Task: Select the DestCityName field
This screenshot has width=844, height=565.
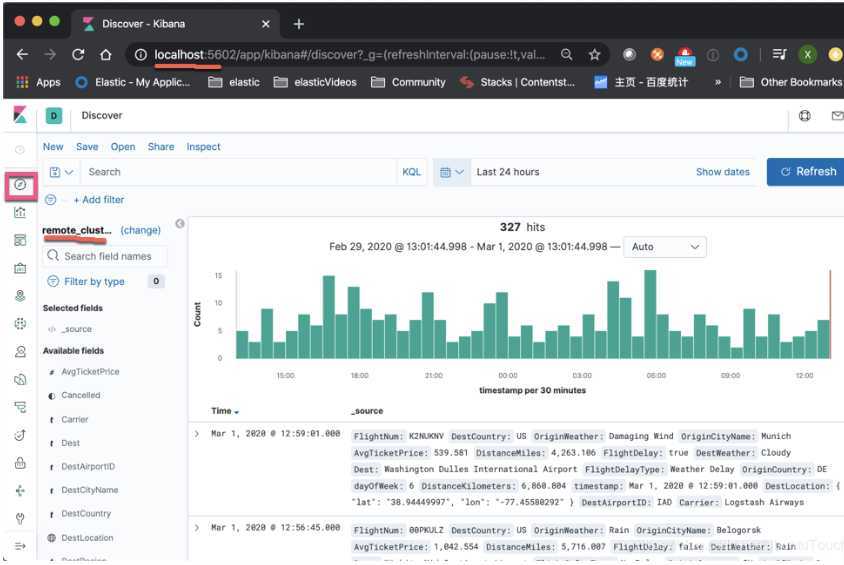Action: [x=90, y=490]
